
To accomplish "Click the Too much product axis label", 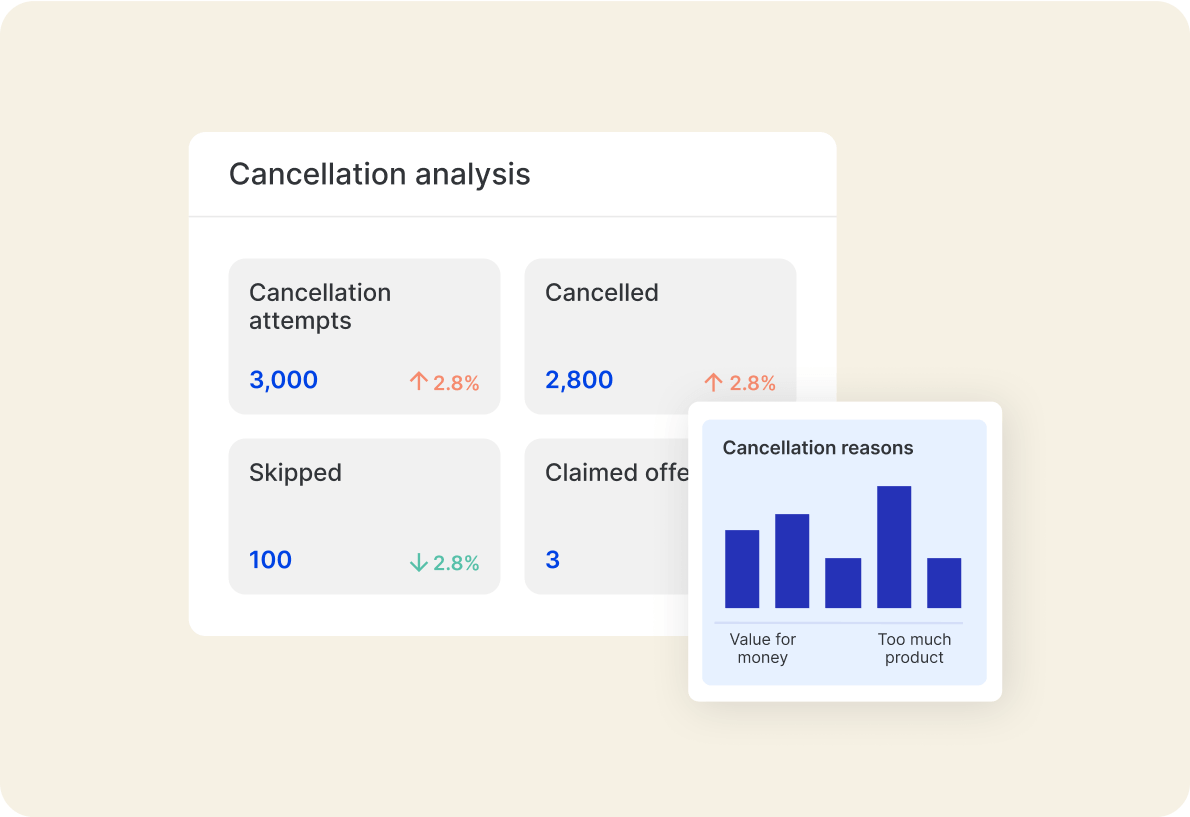I will [x=914, y=648].
